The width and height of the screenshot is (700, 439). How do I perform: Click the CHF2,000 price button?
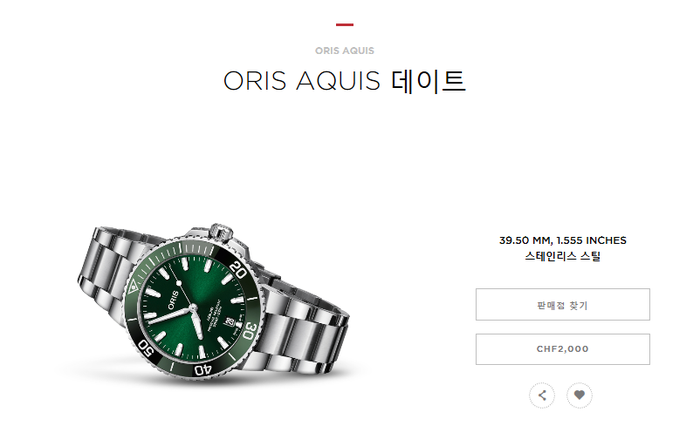[x=562, y=349]
